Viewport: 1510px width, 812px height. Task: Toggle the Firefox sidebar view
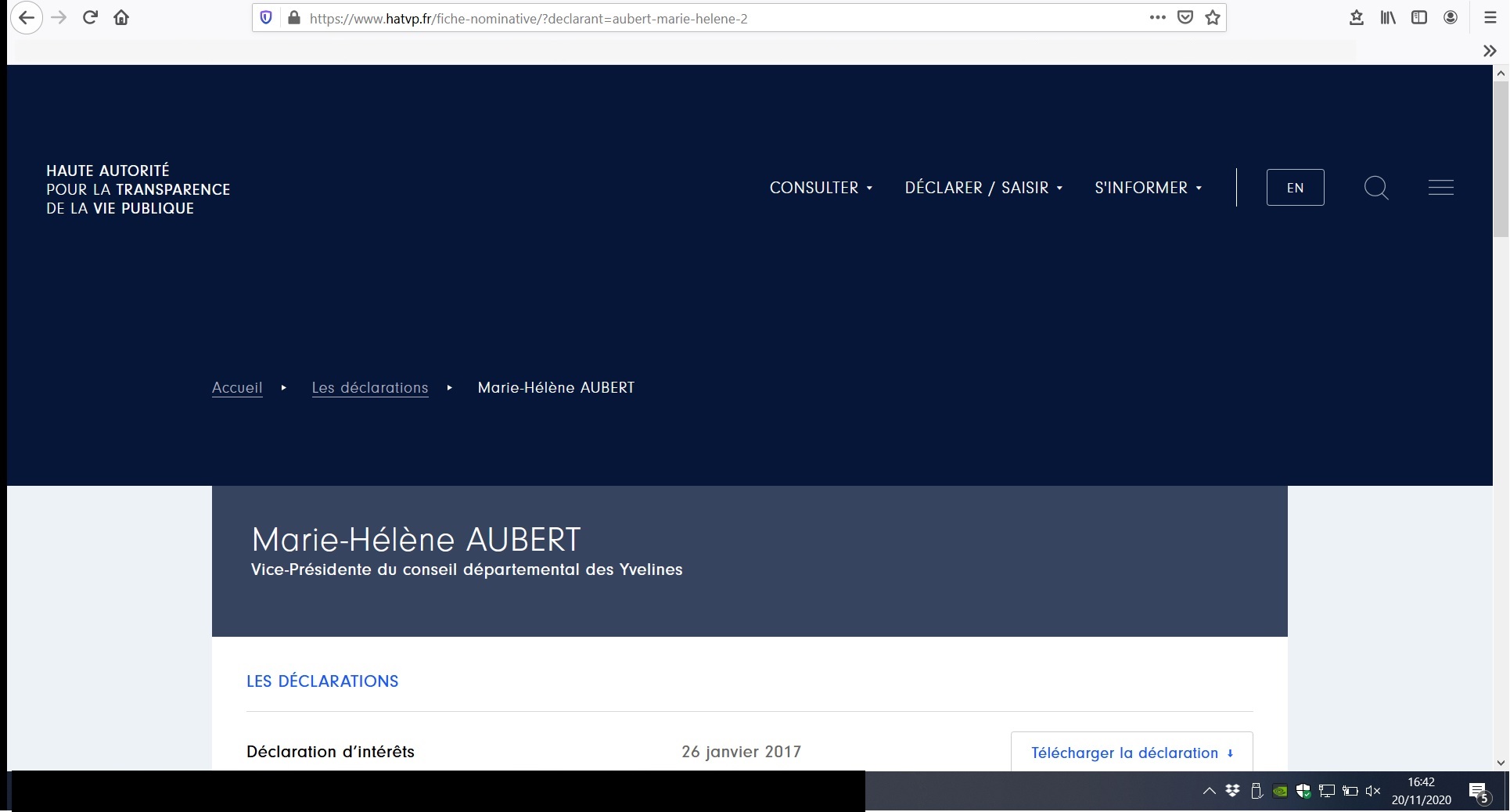(x=1419, y=17)
